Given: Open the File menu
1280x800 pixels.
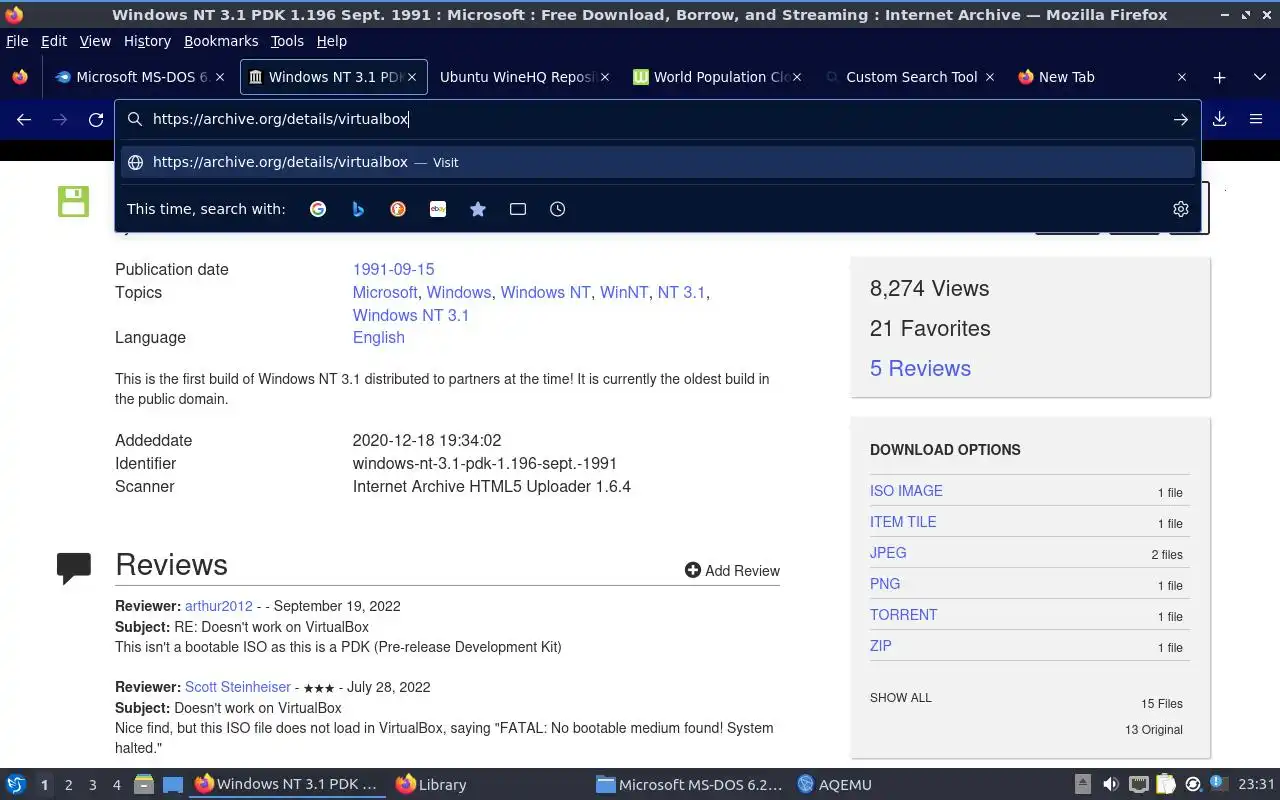Looking at the screenshot, I should (x=17, y=41).
